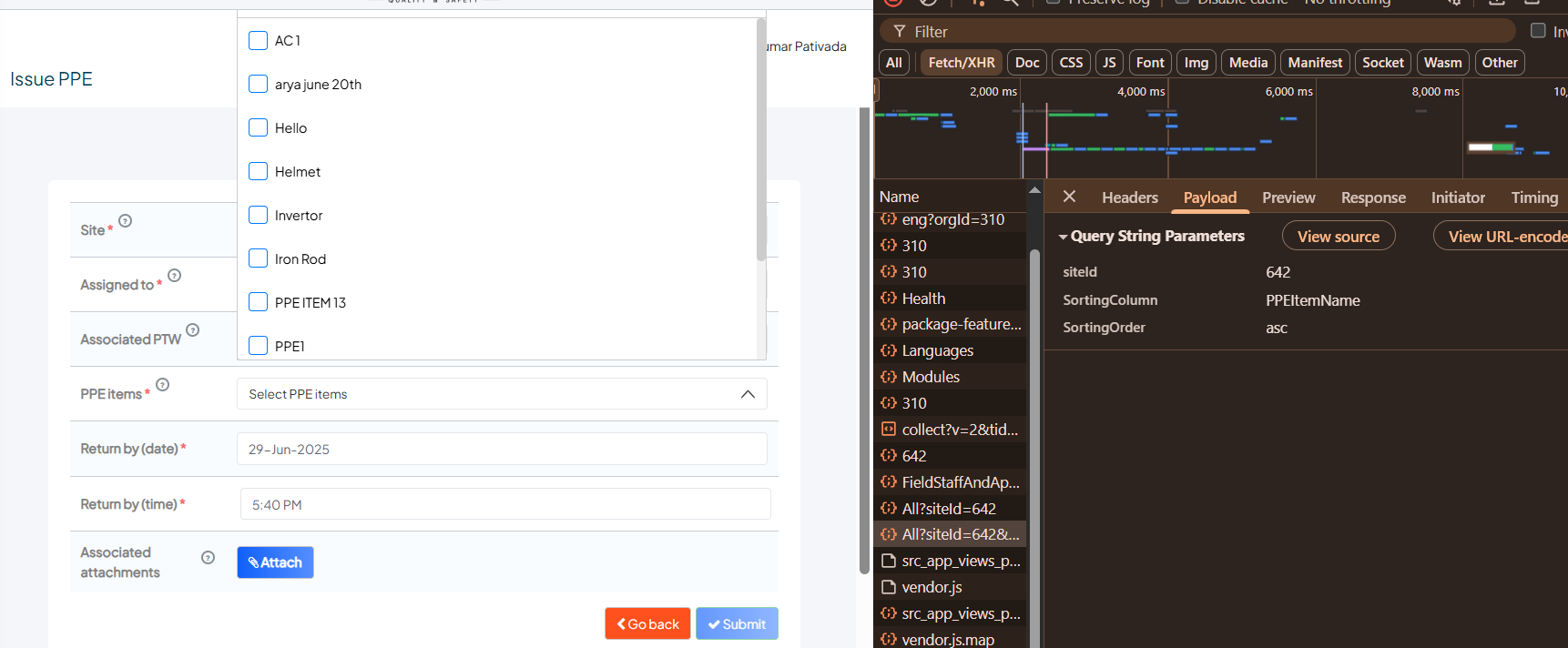Enable the Iron Rod checkbox
Viewport: 1568px width, 648px height.
pos(259,258)
